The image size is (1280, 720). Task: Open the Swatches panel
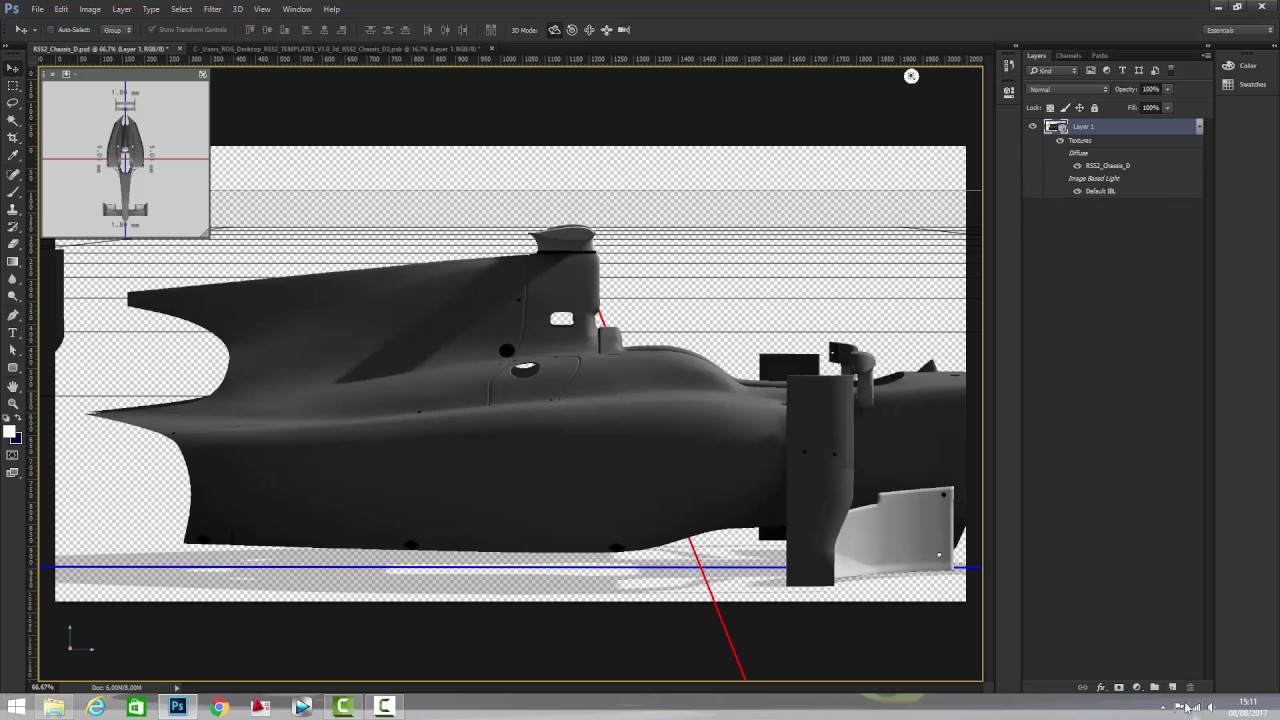click(x=1244, y=85)
